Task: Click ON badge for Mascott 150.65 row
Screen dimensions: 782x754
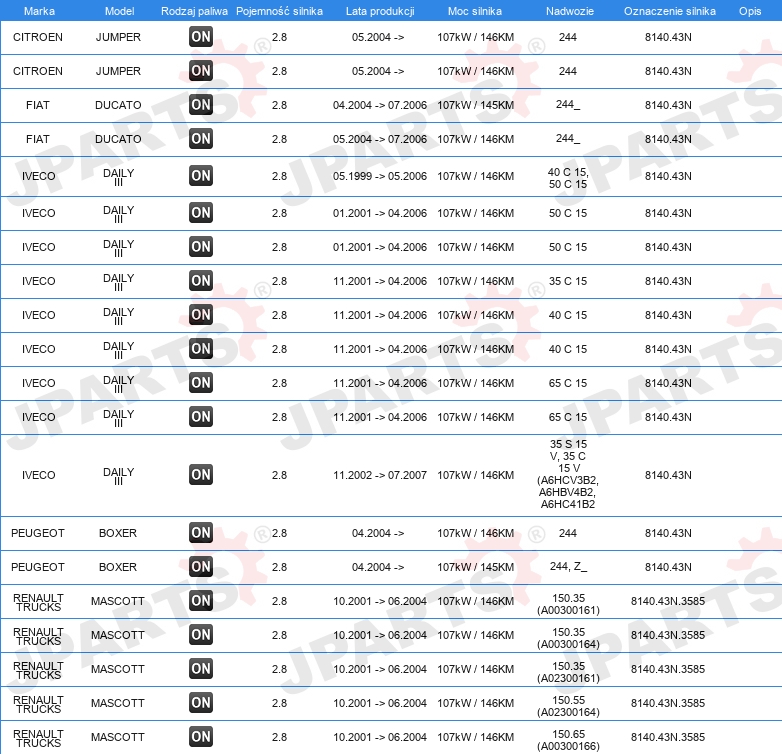Action: point(200,737)
